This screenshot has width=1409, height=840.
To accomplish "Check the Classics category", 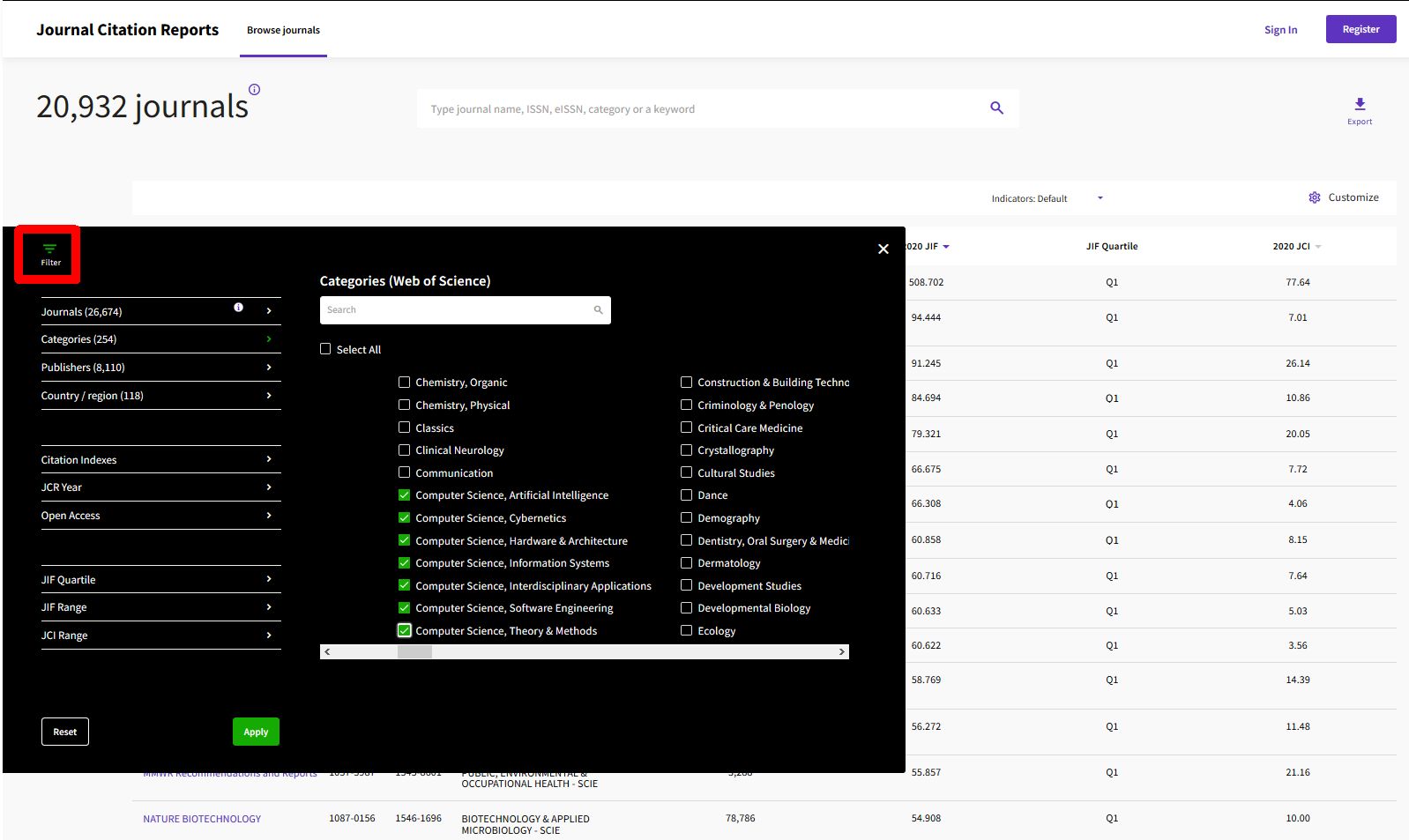I will (404, 427).
